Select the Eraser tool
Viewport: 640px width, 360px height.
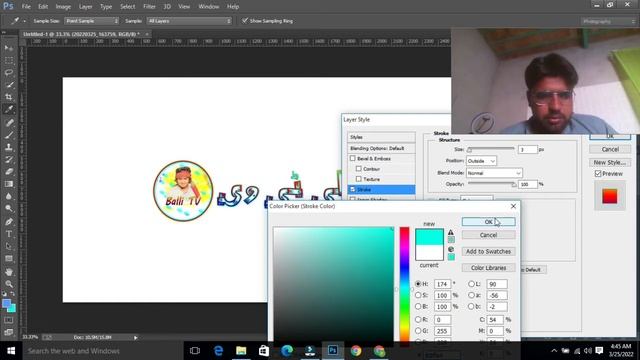click(x=9, y=171)
